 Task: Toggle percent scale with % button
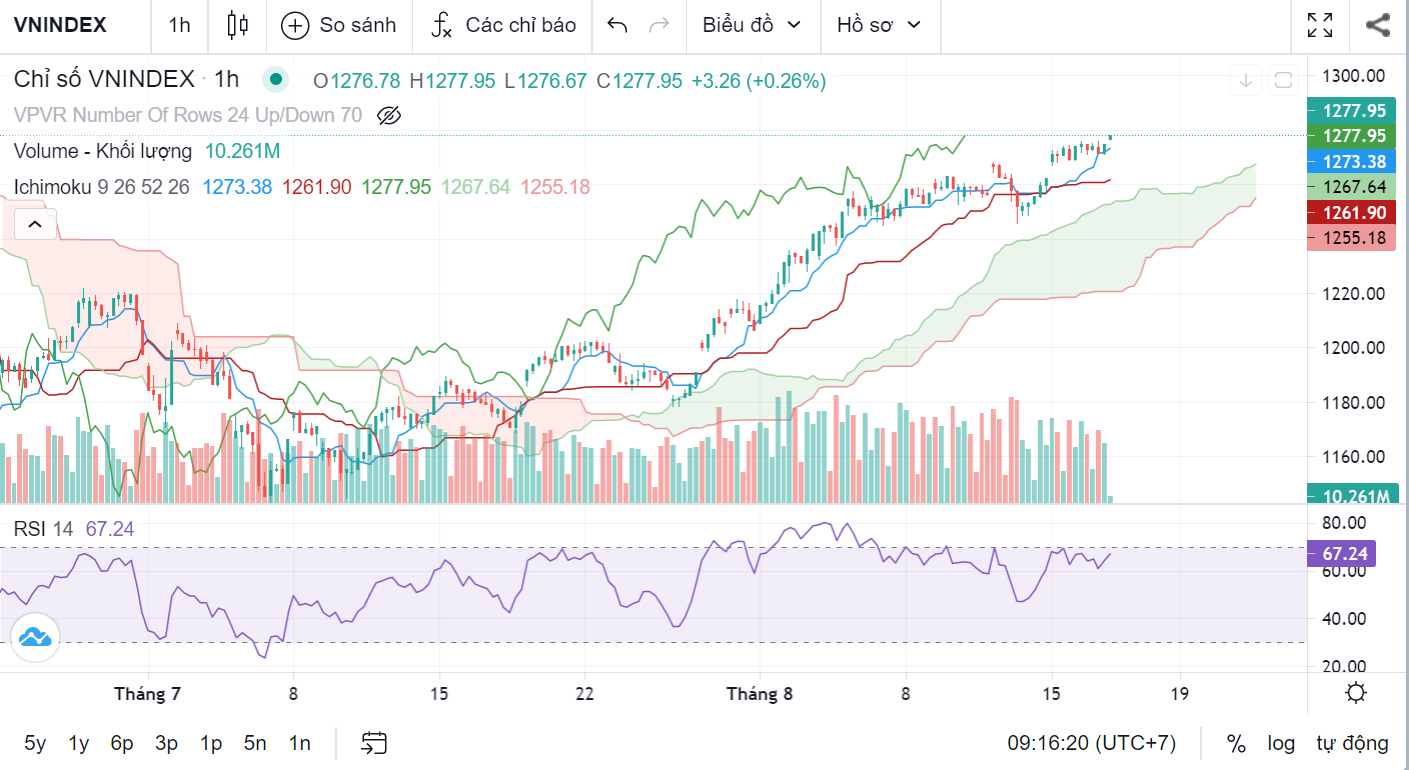[x=1236, y=743]
